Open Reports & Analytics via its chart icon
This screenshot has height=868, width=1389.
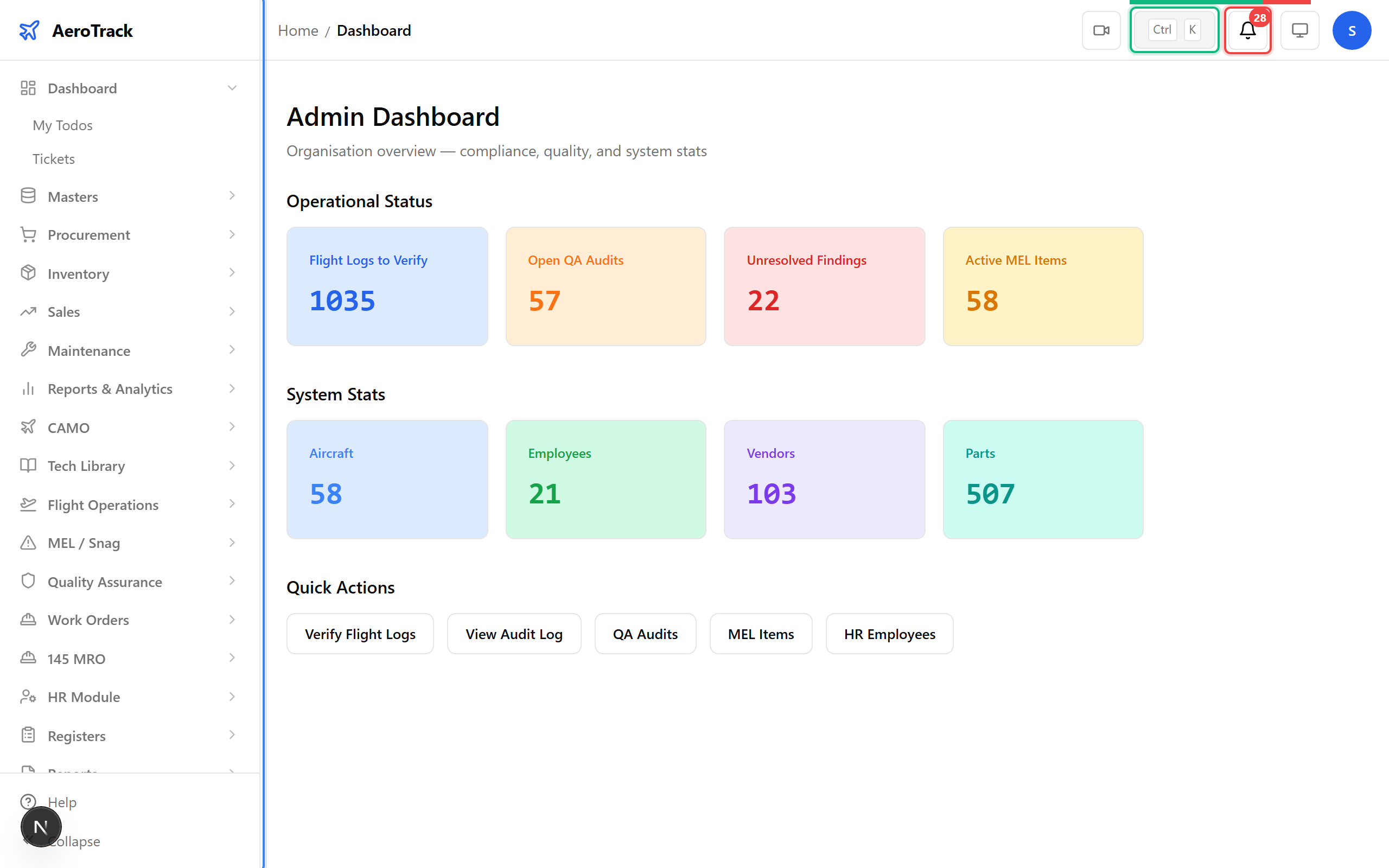coord(28,388)
